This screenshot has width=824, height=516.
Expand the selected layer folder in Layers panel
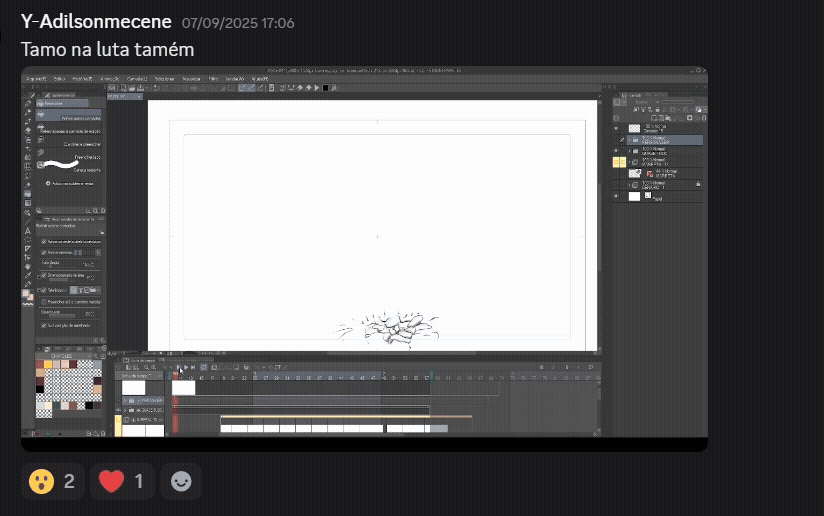tap(629, 140)
